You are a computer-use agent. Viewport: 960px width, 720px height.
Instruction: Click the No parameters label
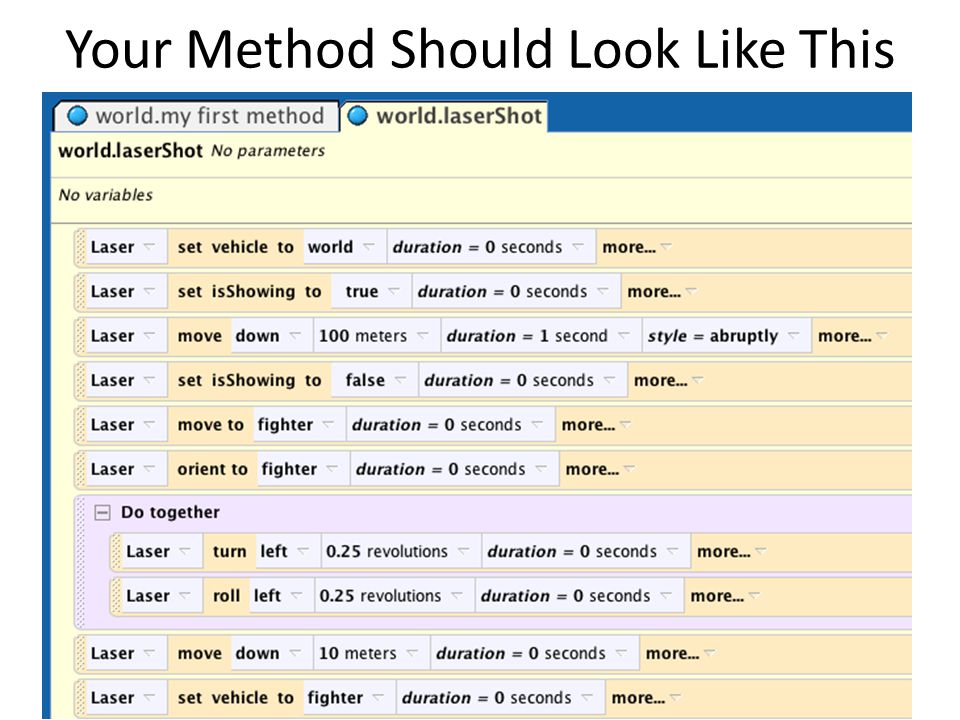(x=268, y=151)
